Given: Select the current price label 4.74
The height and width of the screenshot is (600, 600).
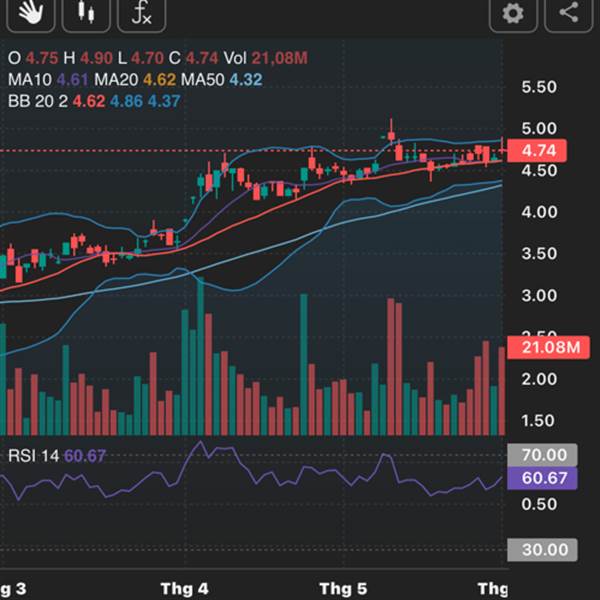Looking at the screenshot, I should (x=536, y=151).
